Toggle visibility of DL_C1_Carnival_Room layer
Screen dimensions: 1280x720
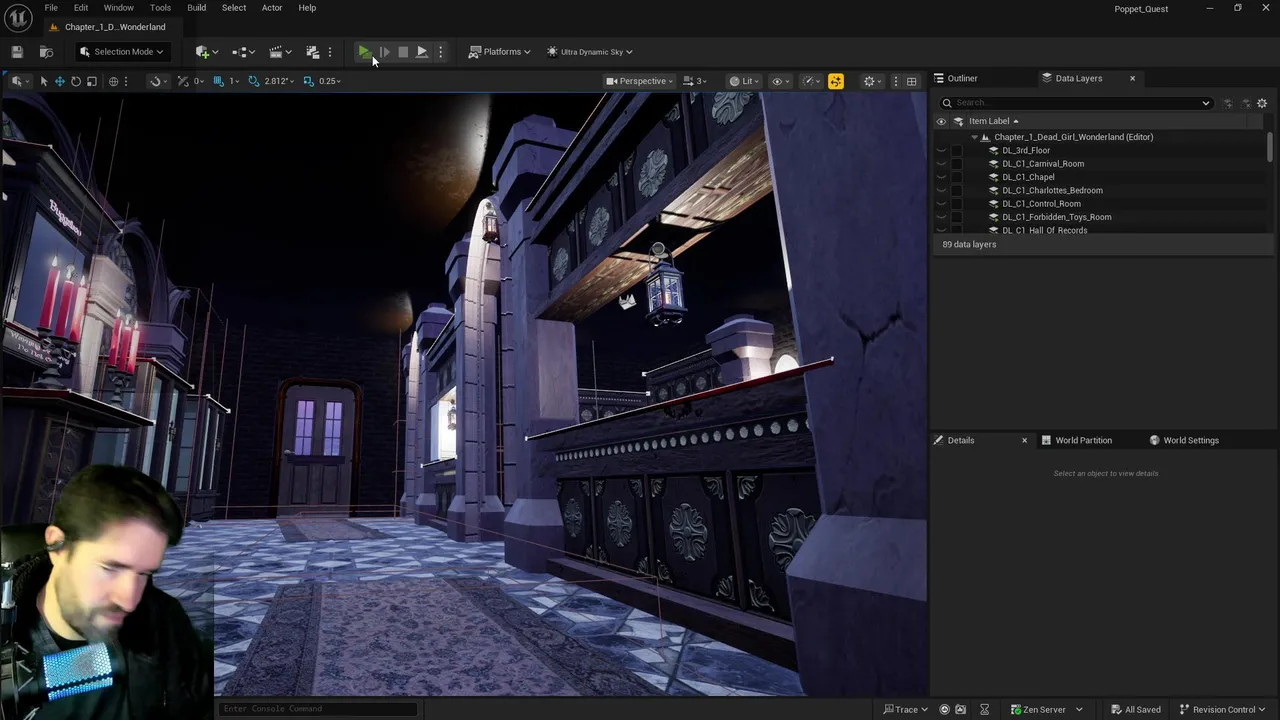coord(941,164)
